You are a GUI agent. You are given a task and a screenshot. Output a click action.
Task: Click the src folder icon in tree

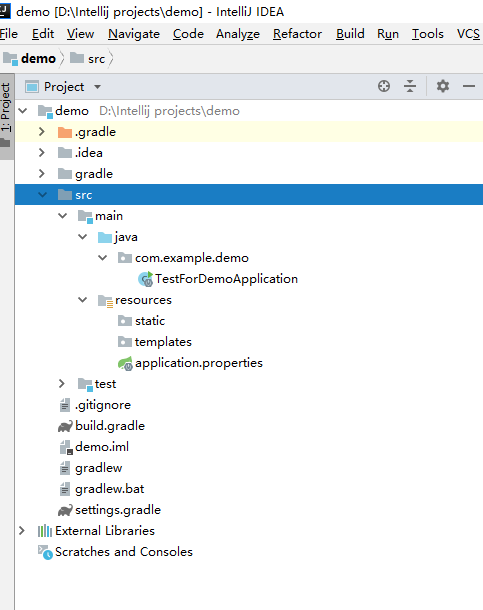click(x=65, y=195)
